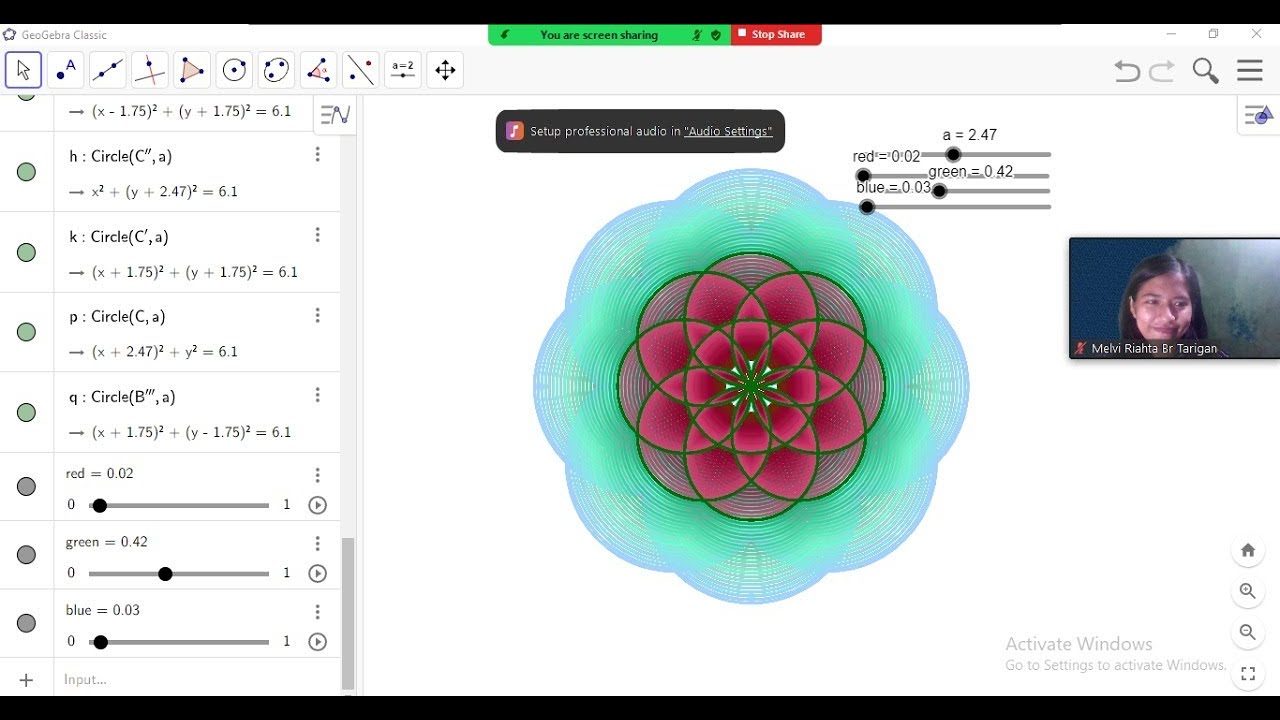This screenshot has height=720, width=1280.
Task: Click the slider a handle in graphics view
Action: pyautogui.click(x=953, y=155)
